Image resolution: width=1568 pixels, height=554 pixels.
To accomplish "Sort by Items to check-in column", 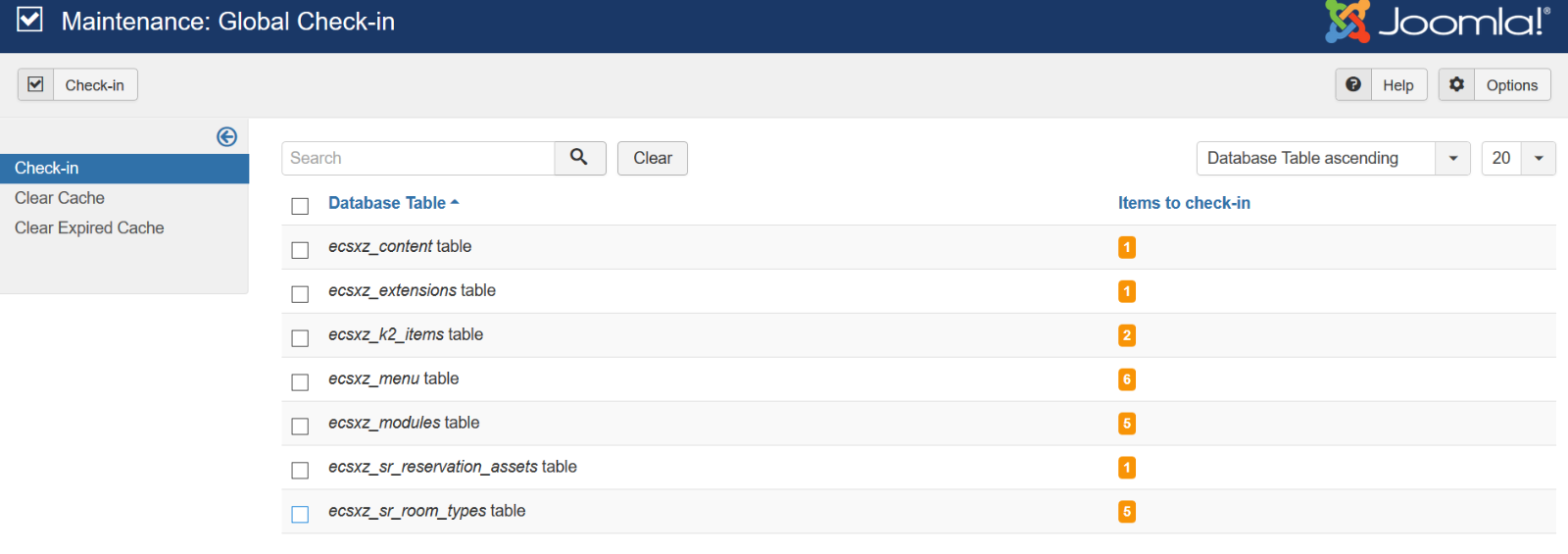I will point(1184,203).
